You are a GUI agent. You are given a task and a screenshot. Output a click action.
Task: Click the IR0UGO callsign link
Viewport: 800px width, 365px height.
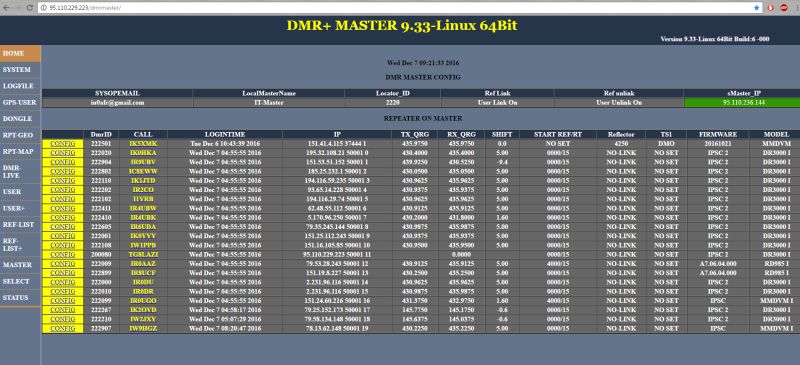(143, 301)
